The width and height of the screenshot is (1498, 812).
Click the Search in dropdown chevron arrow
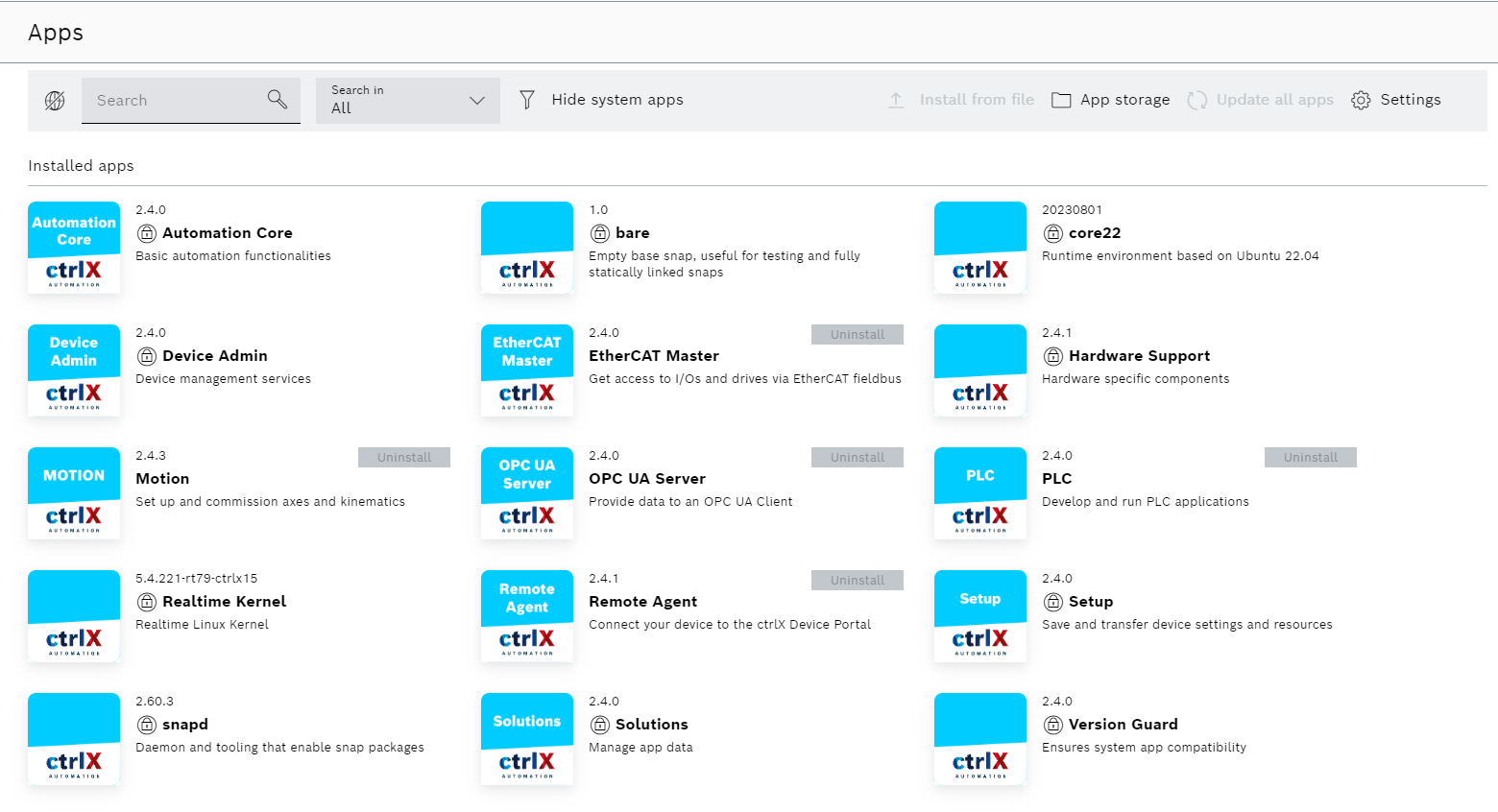coord(477,101)
